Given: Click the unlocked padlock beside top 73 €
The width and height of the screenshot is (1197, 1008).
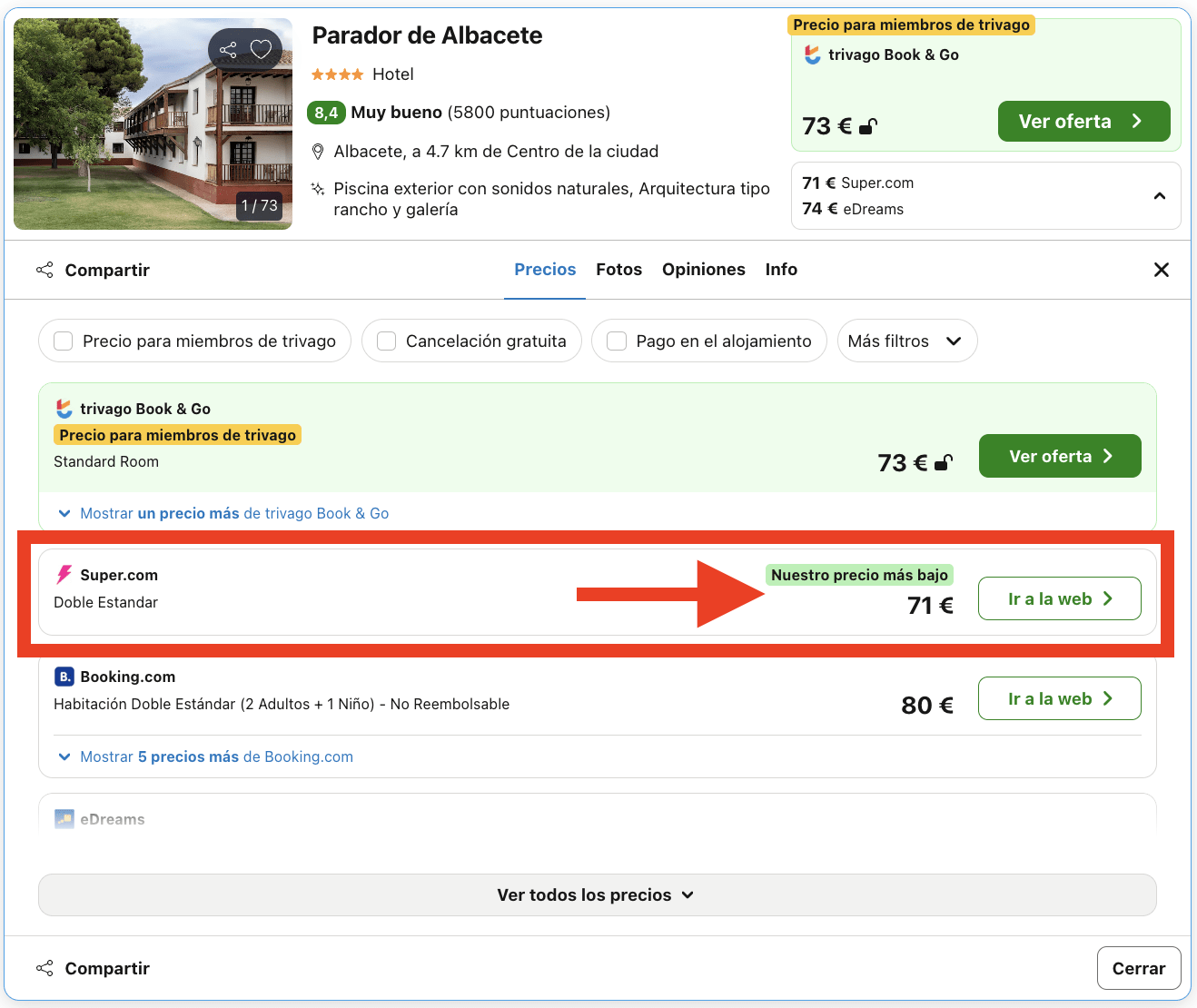Looking at the screenshot, I should tap(867, 126).
